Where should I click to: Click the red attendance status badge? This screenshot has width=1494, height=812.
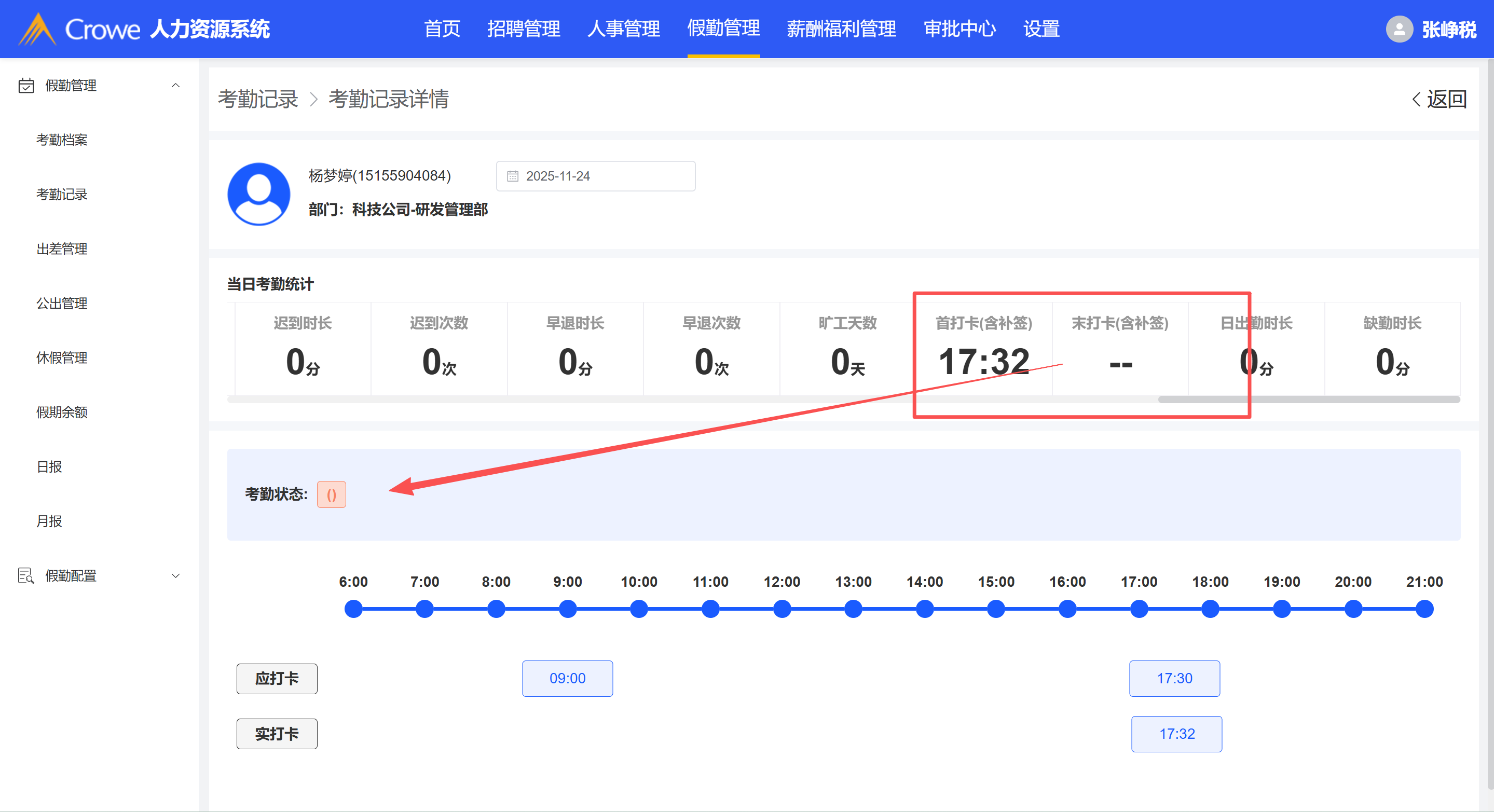tap(331, 495)
